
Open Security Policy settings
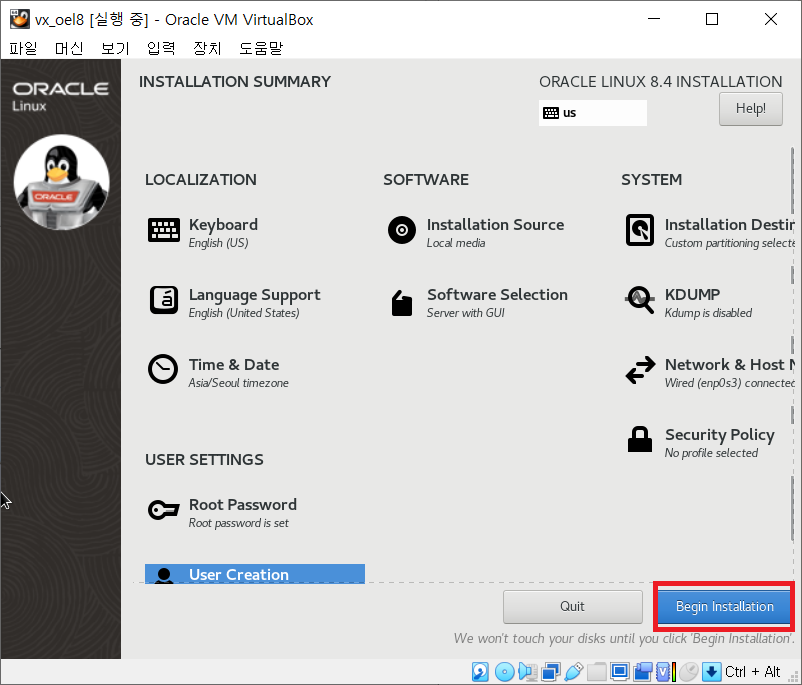[700, 442]
